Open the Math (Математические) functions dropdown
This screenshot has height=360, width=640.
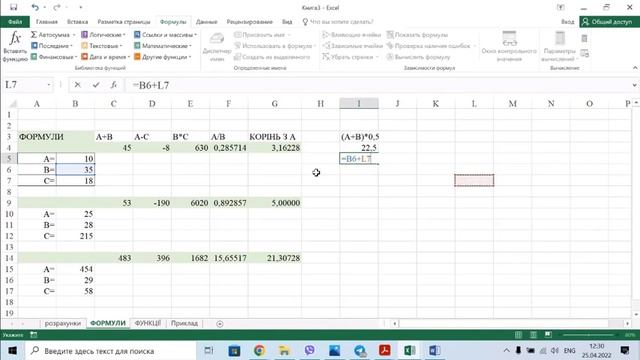coord(162,46)
